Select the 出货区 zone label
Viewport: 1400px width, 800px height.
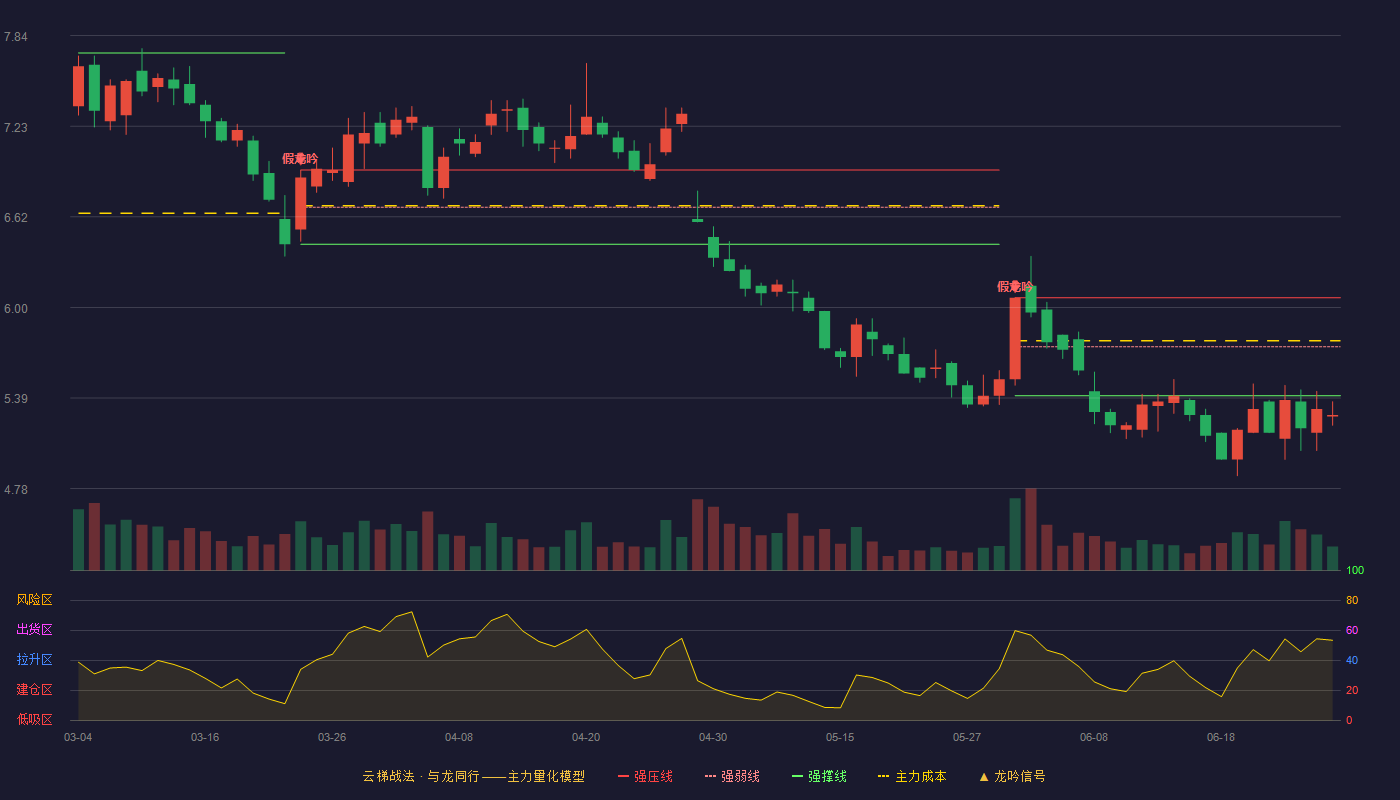pyautogui.click(x=34, y=630)
